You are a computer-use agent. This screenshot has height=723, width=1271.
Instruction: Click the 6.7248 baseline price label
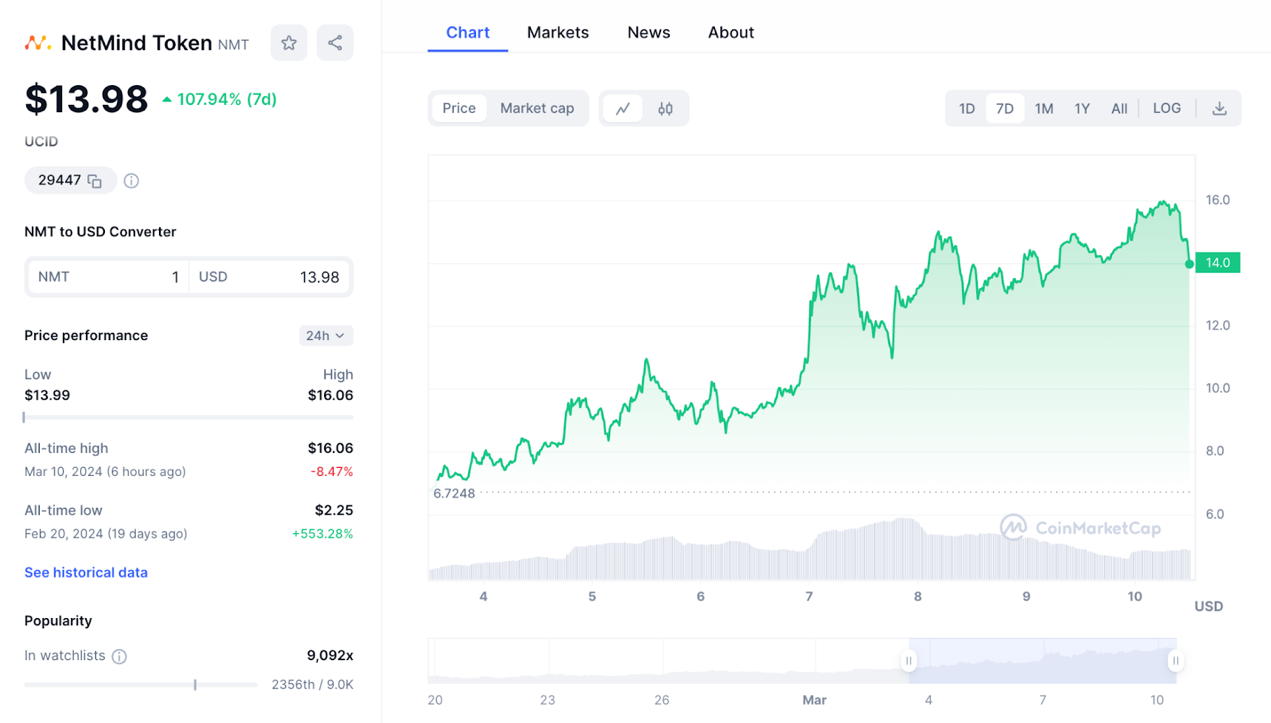454,494
